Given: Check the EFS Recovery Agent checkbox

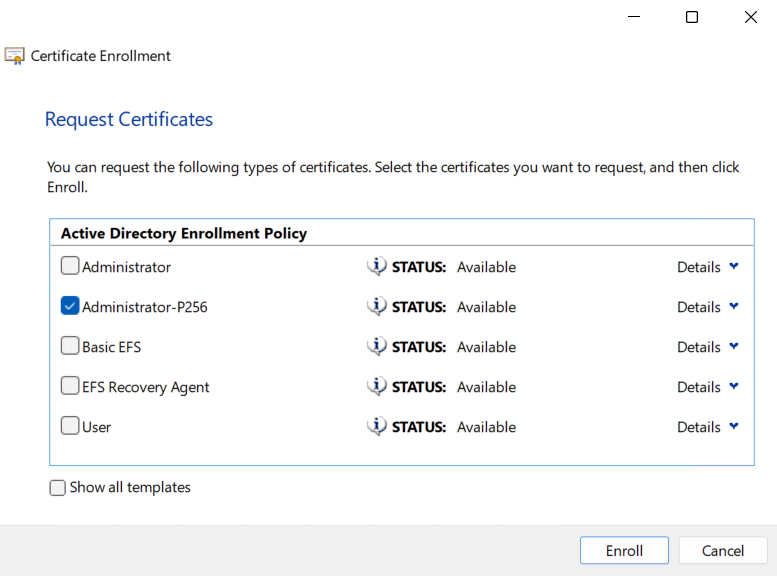Looking at the screenshot, I should coord(70,386).
